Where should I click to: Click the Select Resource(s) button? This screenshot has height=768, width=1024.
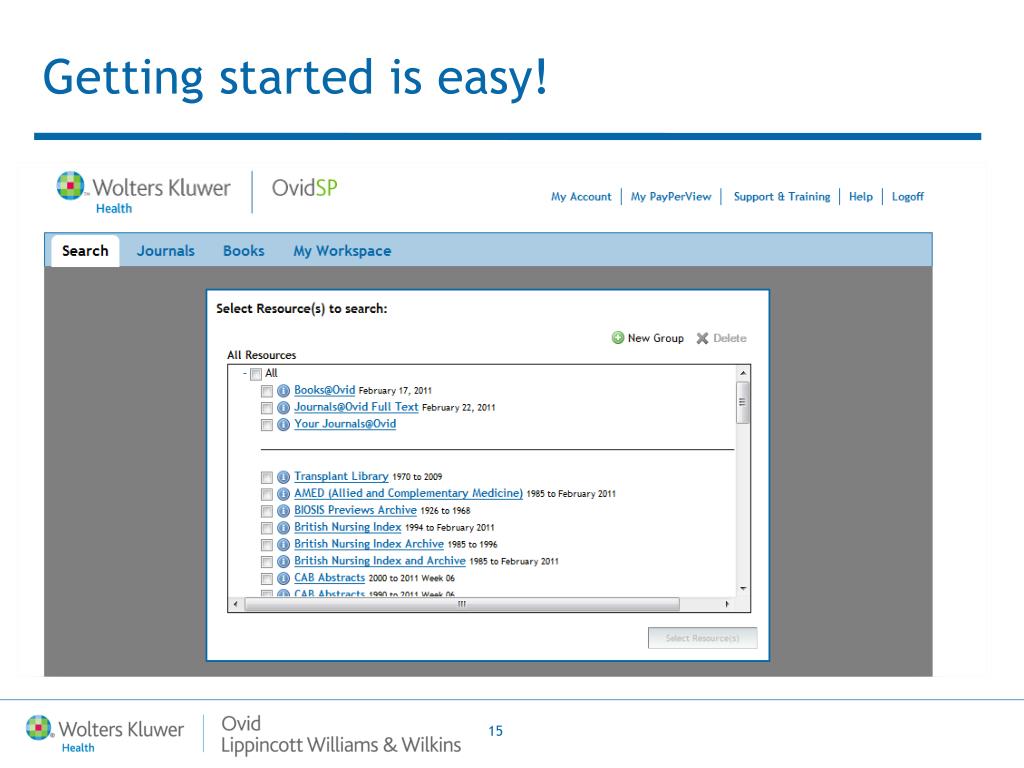click(703, 638)
